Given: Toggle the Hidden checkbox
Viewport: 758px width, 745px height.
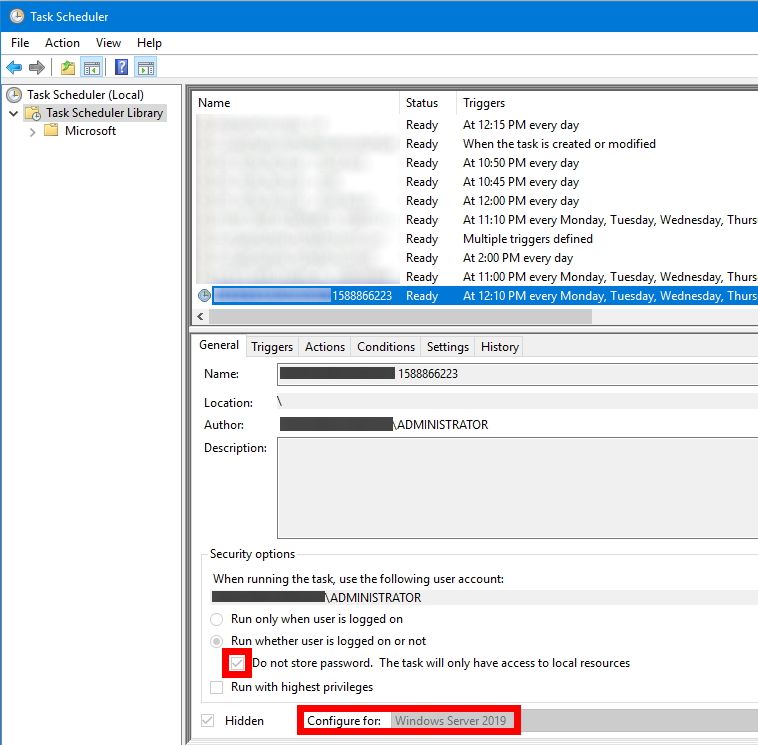Looking at the screenshot, I should pyautogui.click(x=208, y=721).
